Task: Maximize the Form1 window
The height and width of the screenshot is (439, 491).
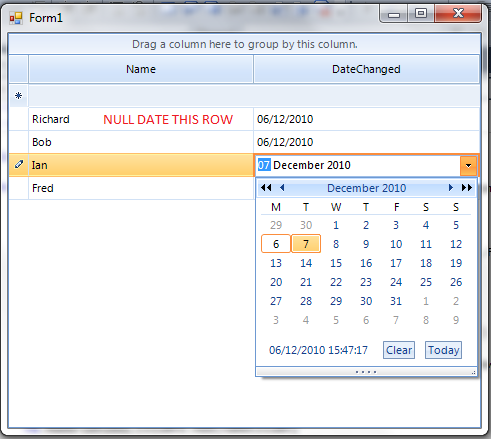Action: pos(421,14)
